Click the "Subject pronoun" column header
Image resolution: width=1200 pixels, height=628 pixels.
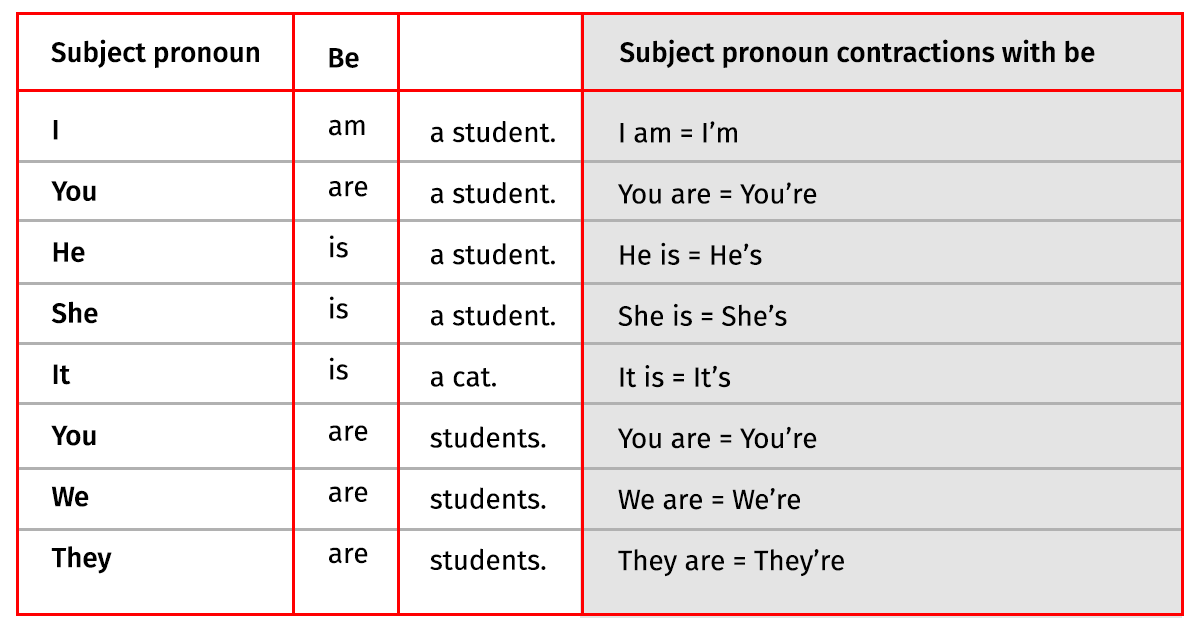(x=155, y=53)
